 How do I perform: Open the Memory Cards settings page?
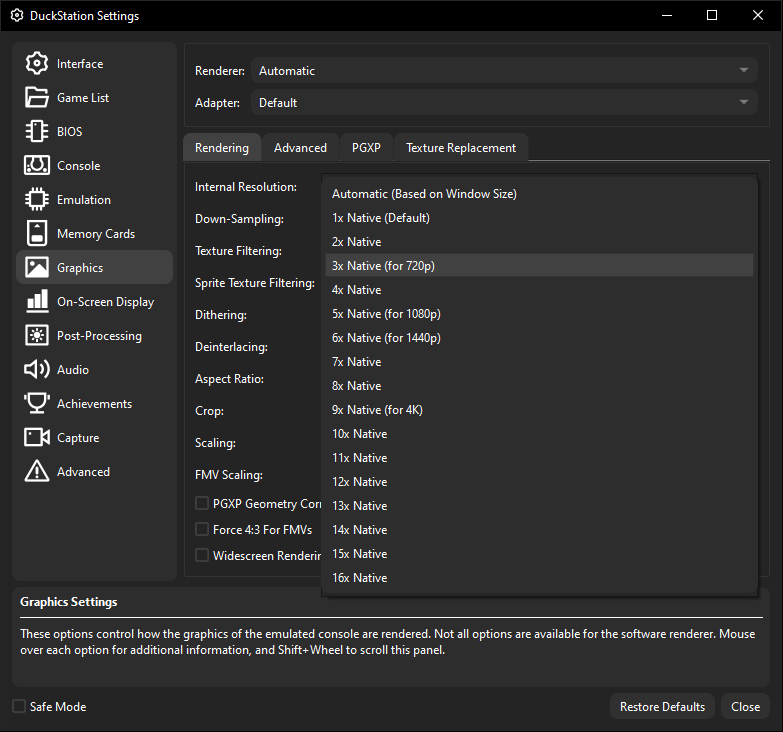(94, 233)
